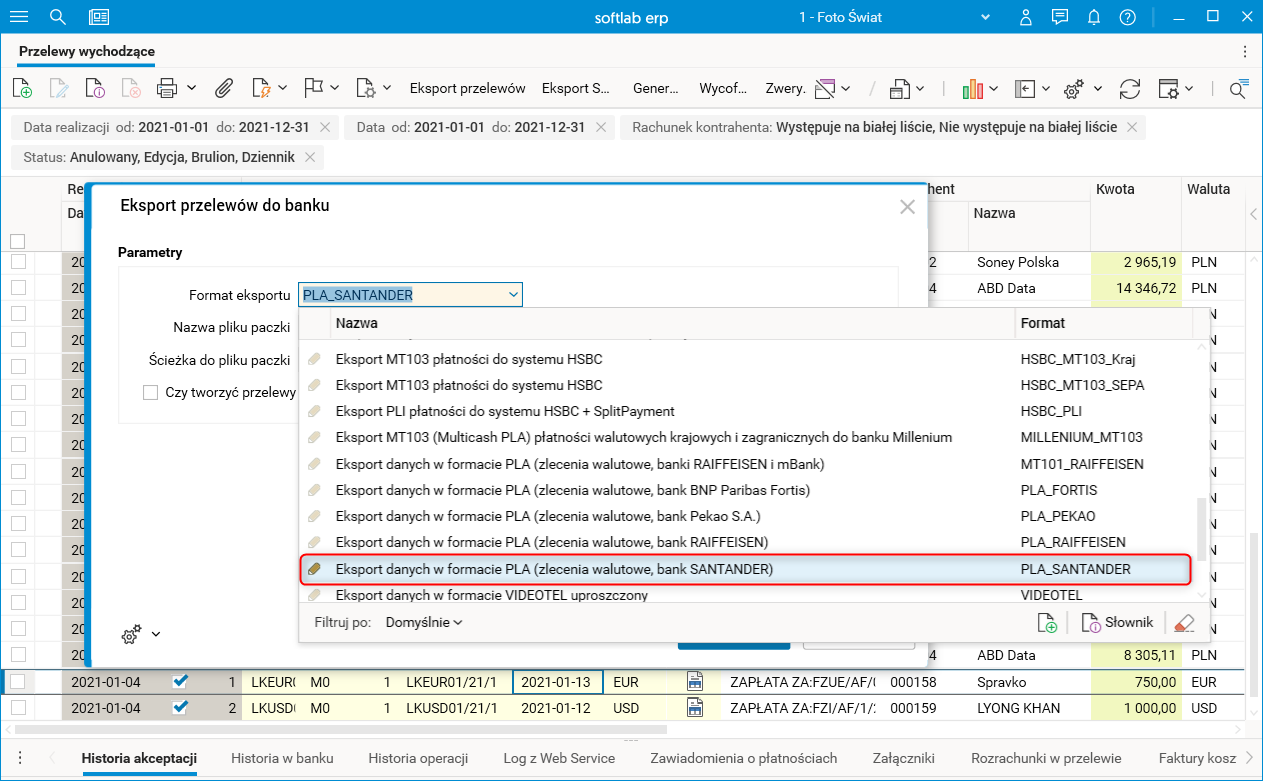Click the refresh arrows icon

1130,88
